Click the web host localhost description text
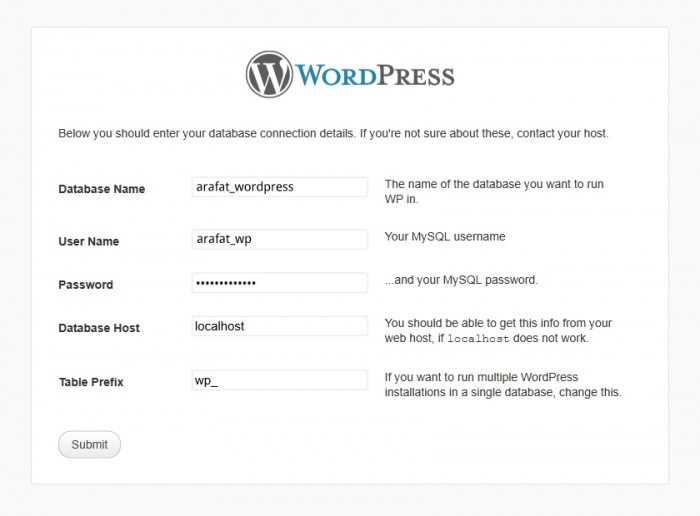Viewport: 700px width, 516px height. (x=498, y=331)
